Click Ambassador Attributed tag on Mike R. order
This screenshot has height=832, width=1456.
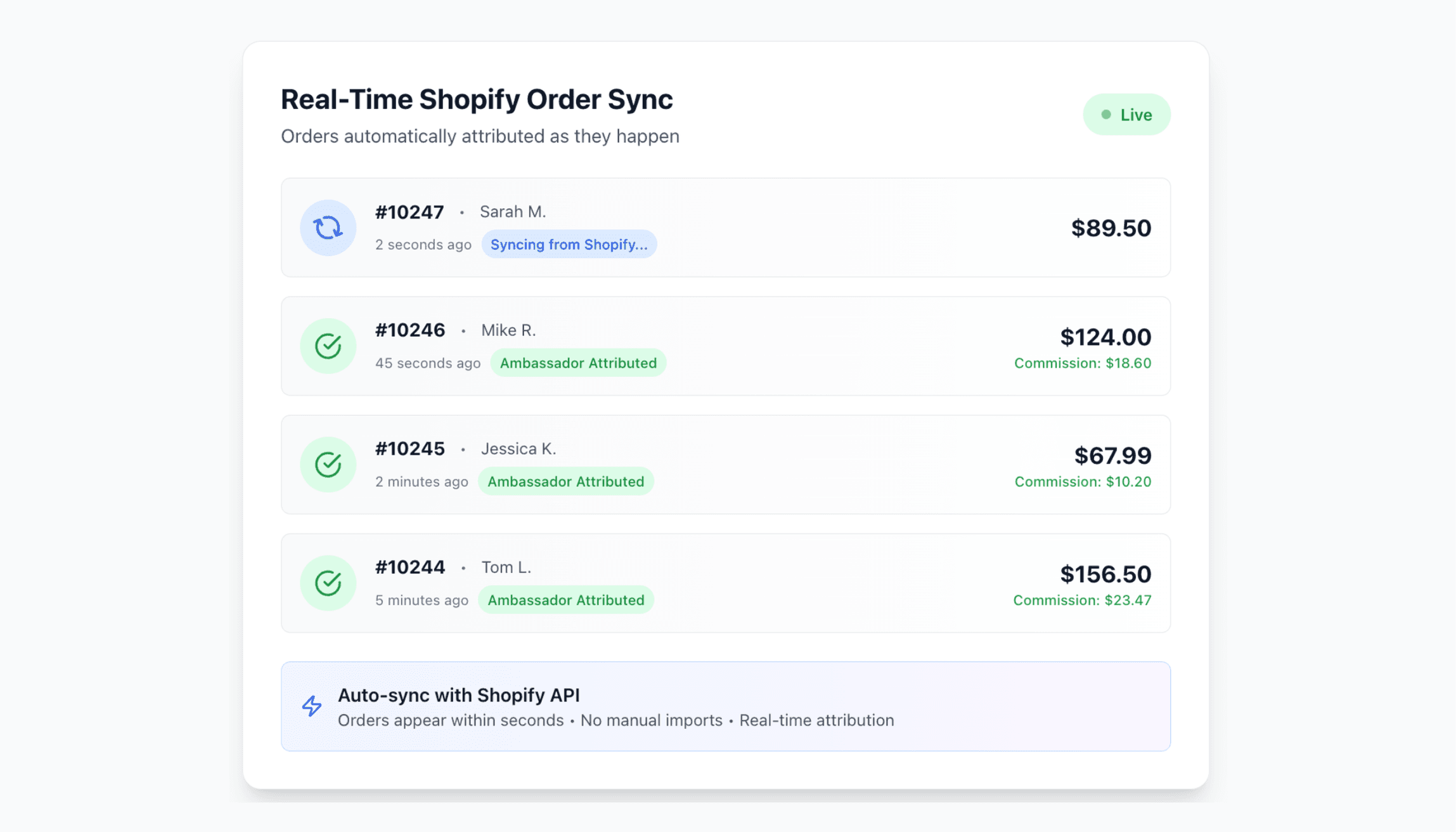coord(577,363)
